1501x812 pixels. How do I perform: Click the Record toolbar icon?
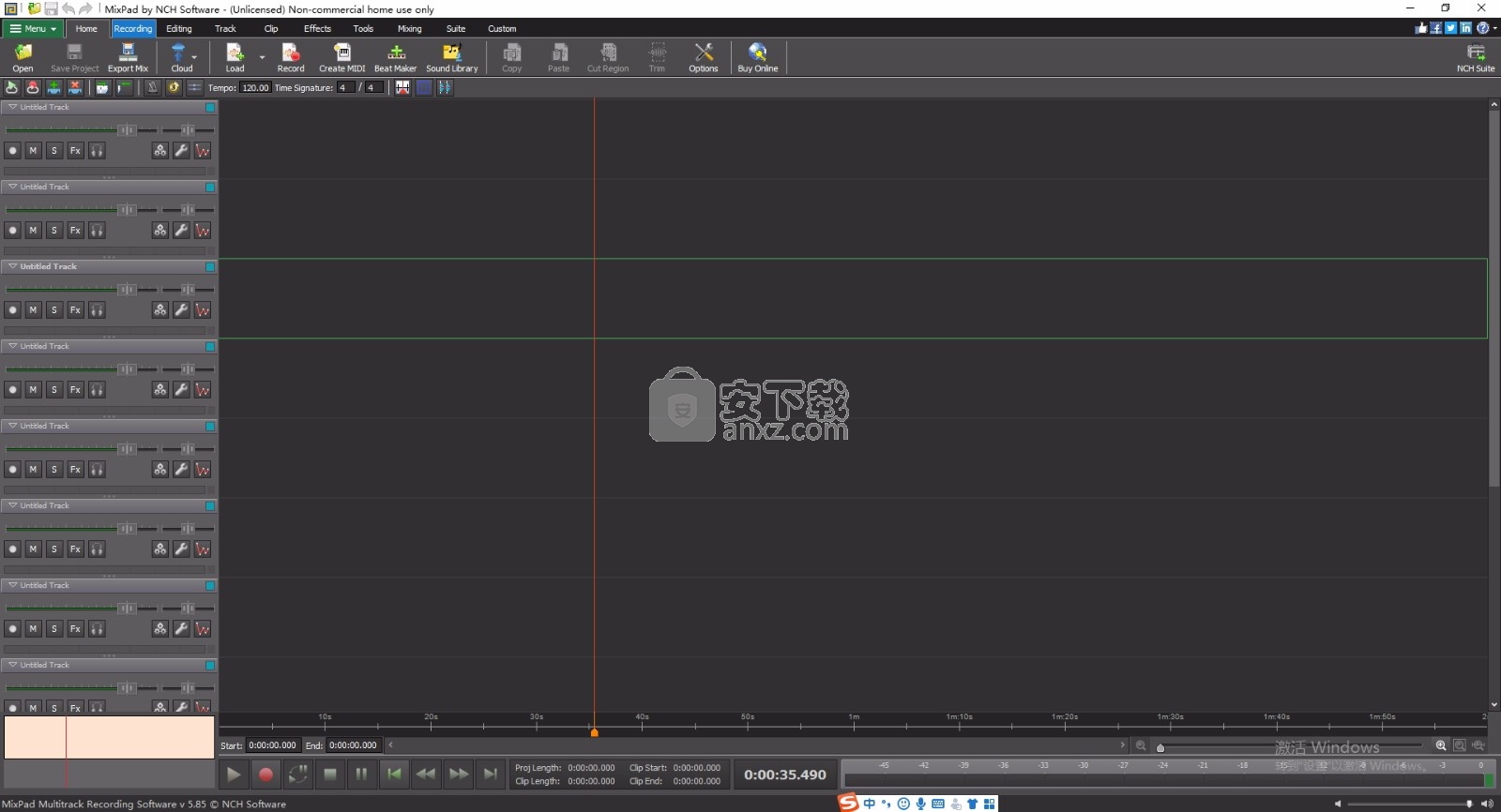[291, 57]
